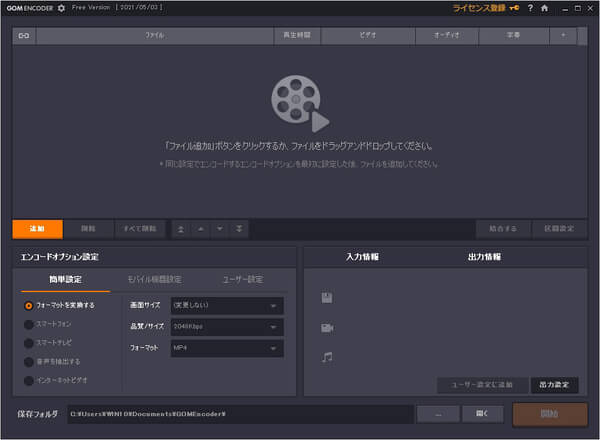600x440 pixels.
Task: Click the license registration link
Action: [479, 8]
